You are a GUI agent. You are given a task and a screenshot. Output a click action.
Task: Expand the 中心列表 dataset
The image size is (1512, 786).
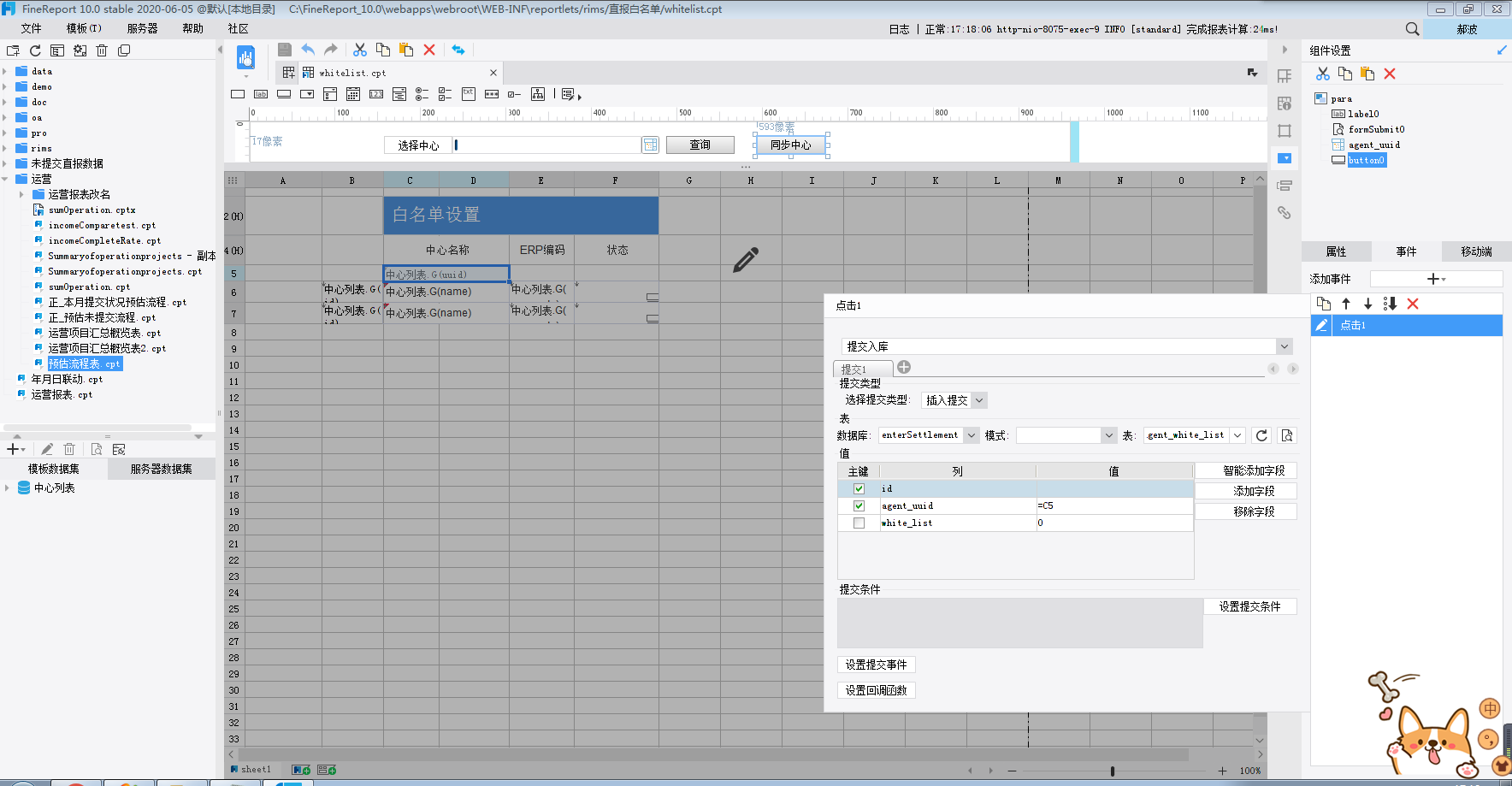pos(7,488)
